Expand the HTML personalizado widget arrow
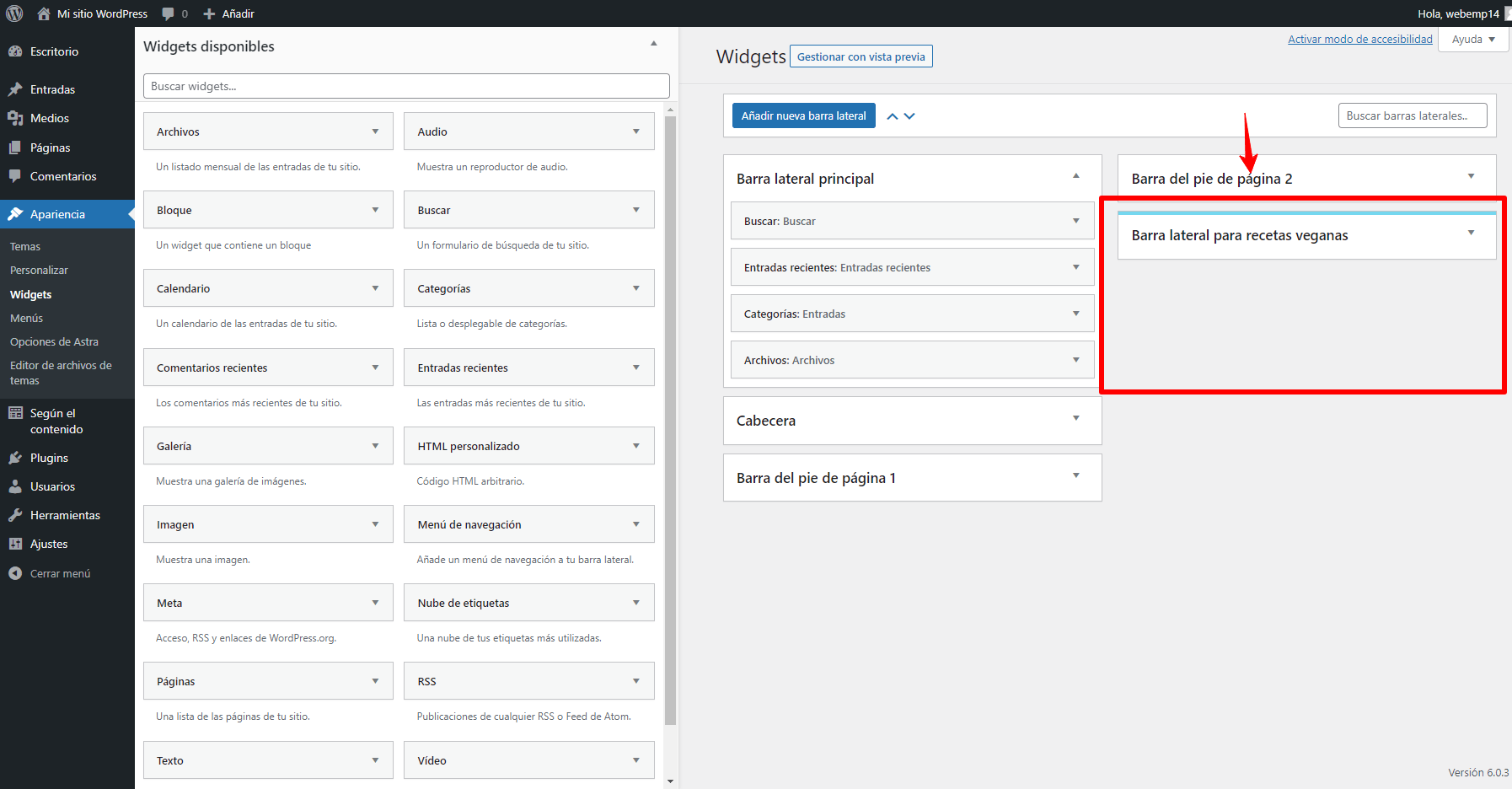 (x=636, y=446)
